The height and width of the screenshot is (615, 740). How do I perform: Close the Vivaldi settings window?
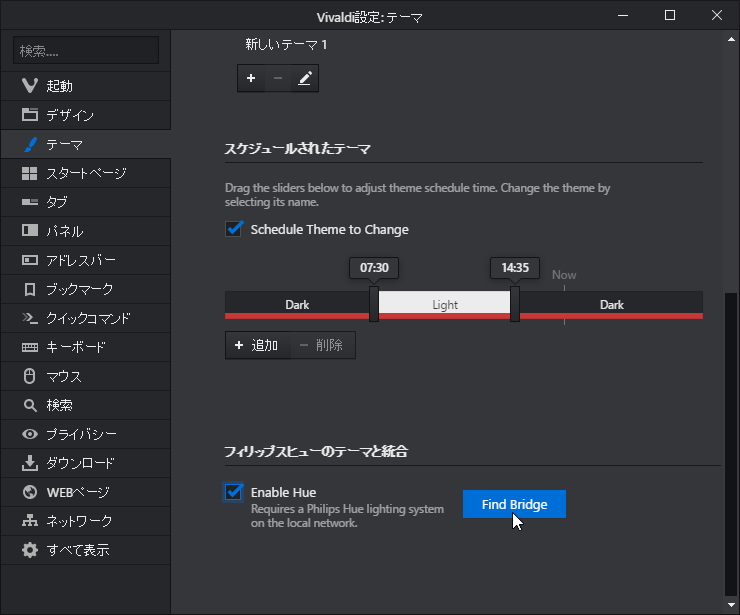coord(716,15)
